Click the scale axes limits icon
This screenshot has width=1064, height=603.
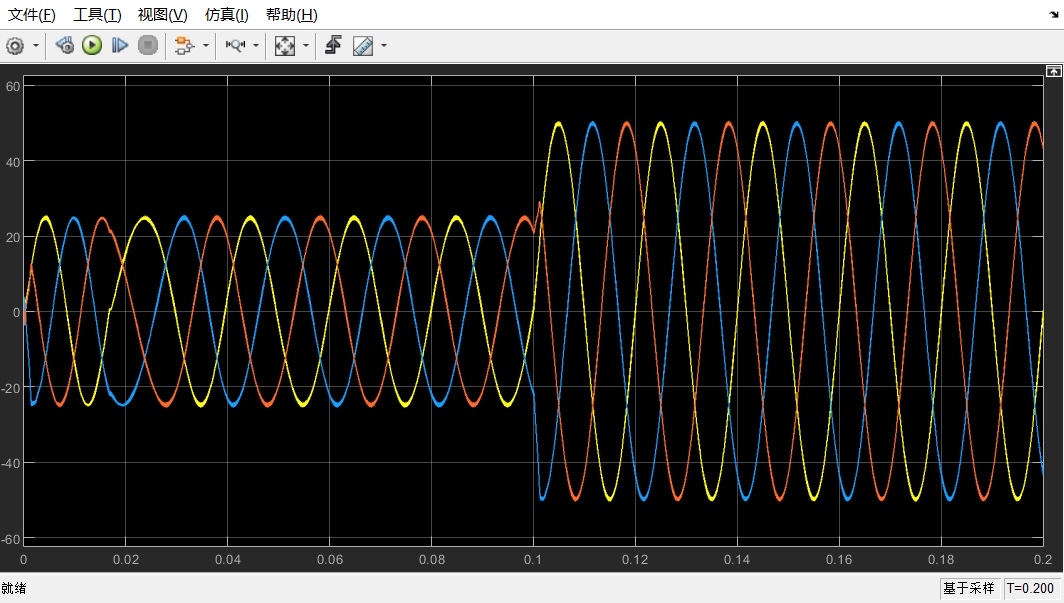pyautogui.click(x=284, y=45)
